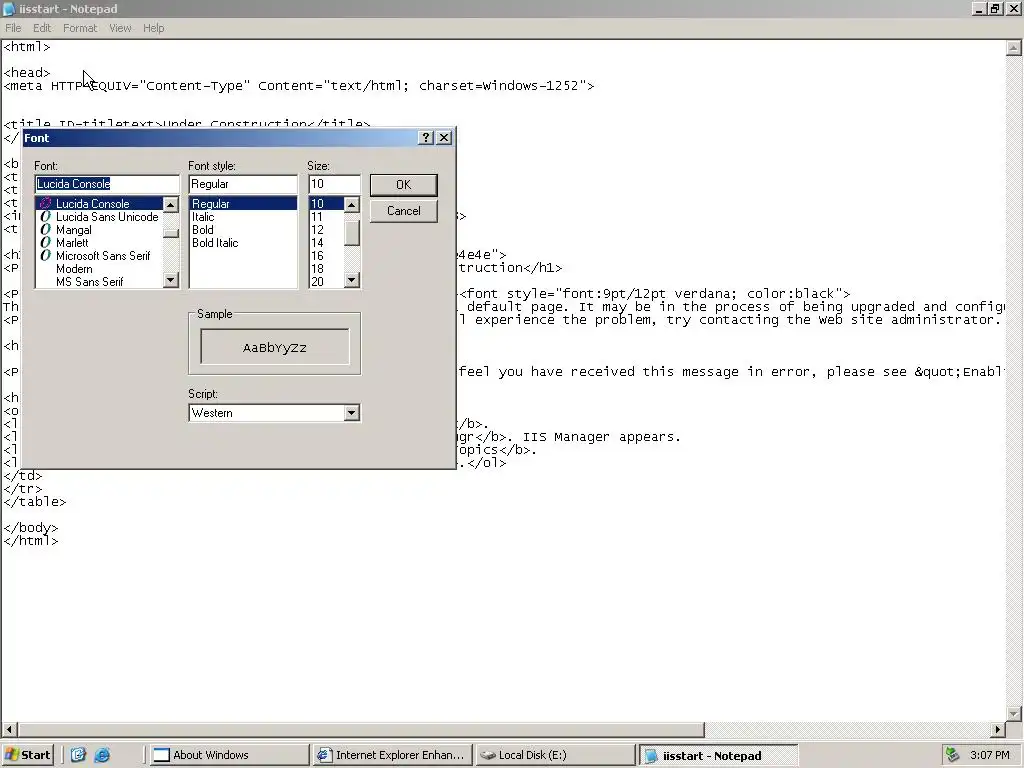Click iisstart - Notepad taskbar button

click(718, 755)
